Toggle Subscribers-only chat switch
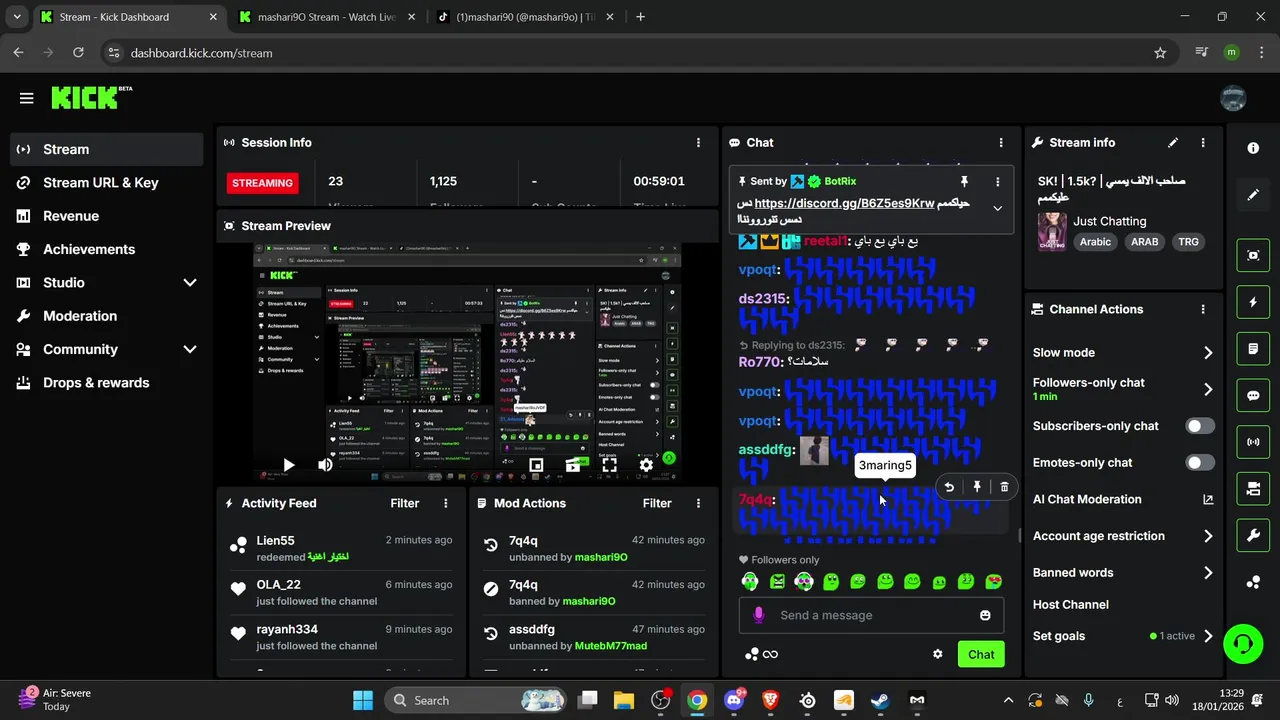 tap(1200, 426)
